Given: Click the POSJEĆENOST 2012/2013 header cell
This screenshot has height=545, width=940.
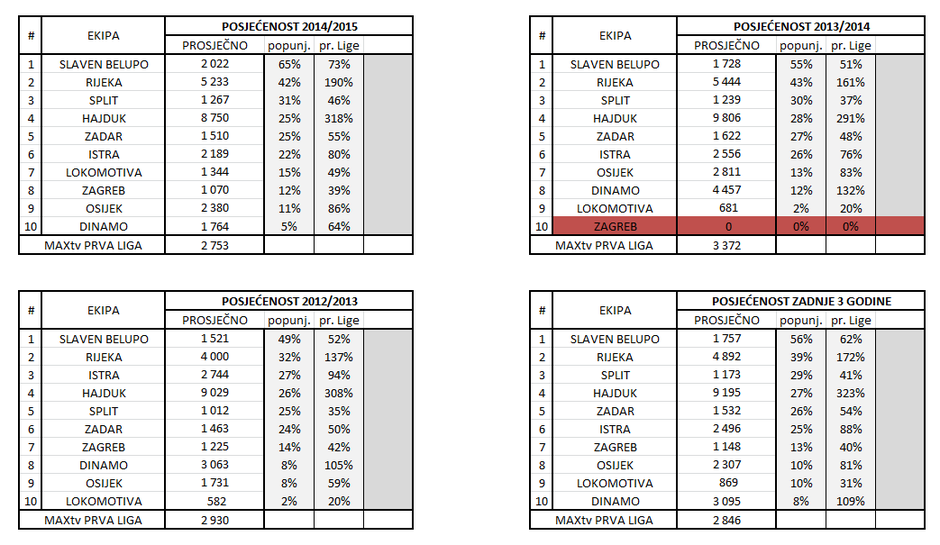Looking at the screenshot, I should tap(288, 301).
